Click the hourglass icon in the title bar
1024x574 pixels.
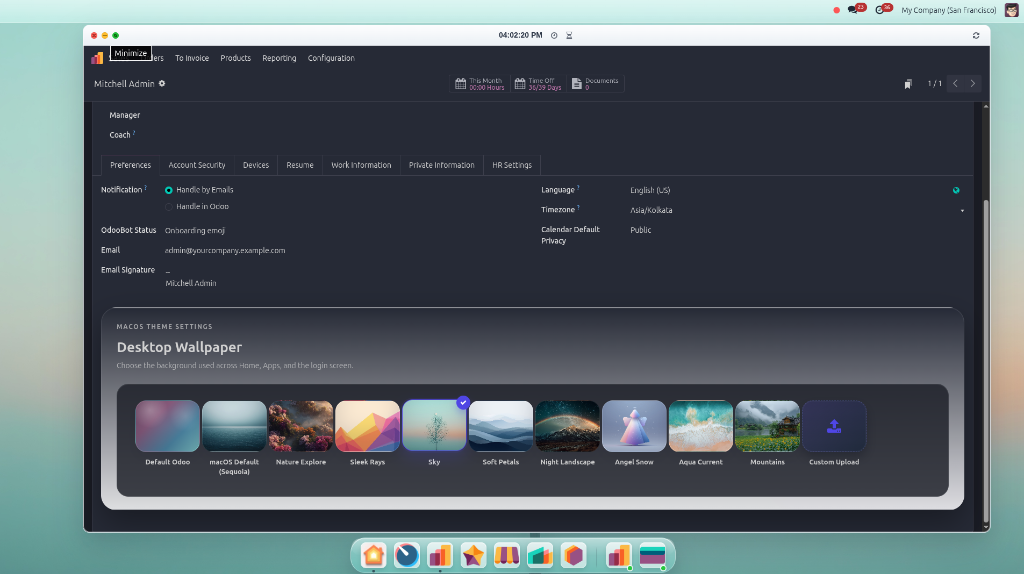[x=569, y=35]
